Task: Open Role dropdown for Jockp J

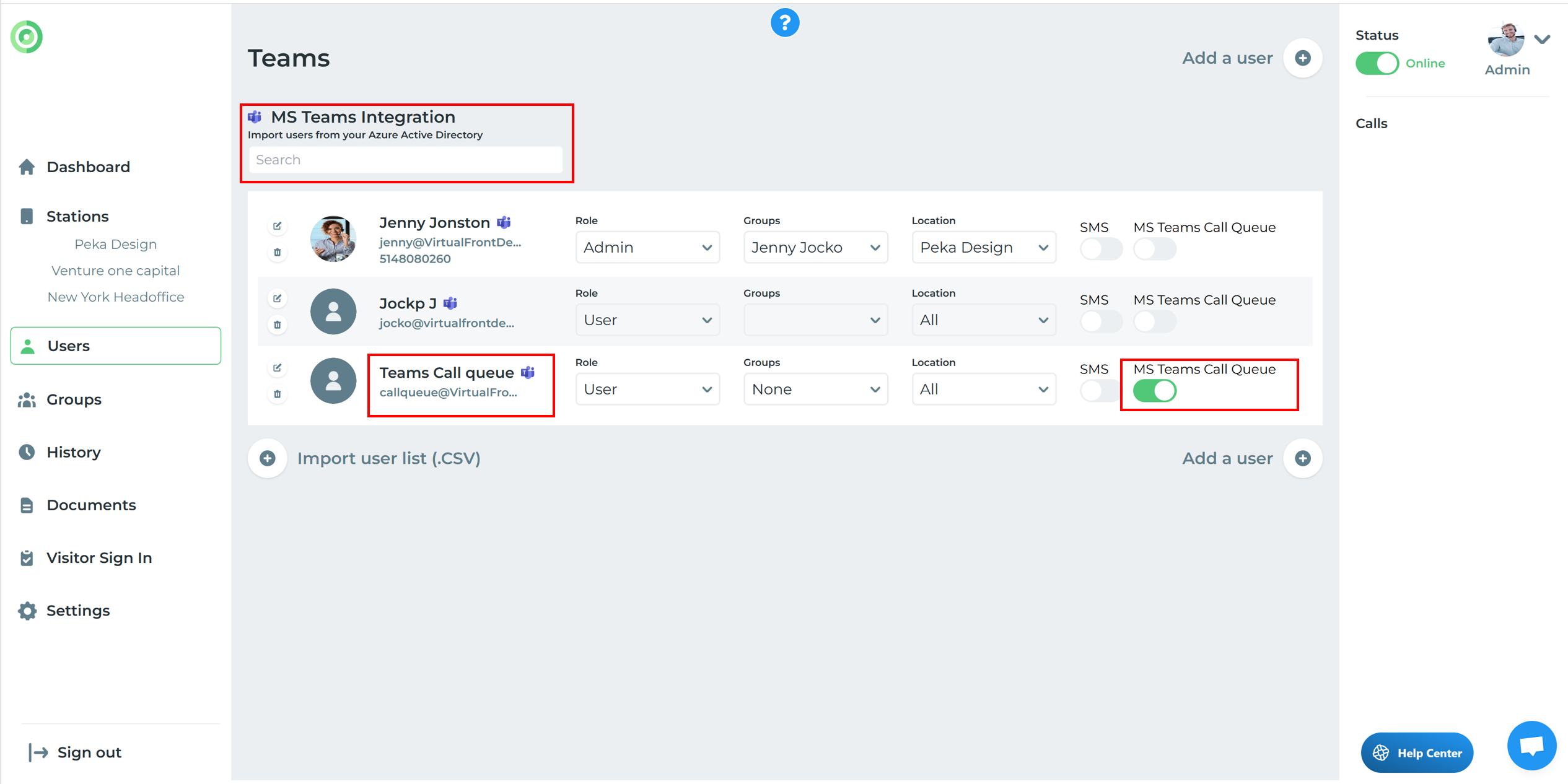Action: click(647, 320)
